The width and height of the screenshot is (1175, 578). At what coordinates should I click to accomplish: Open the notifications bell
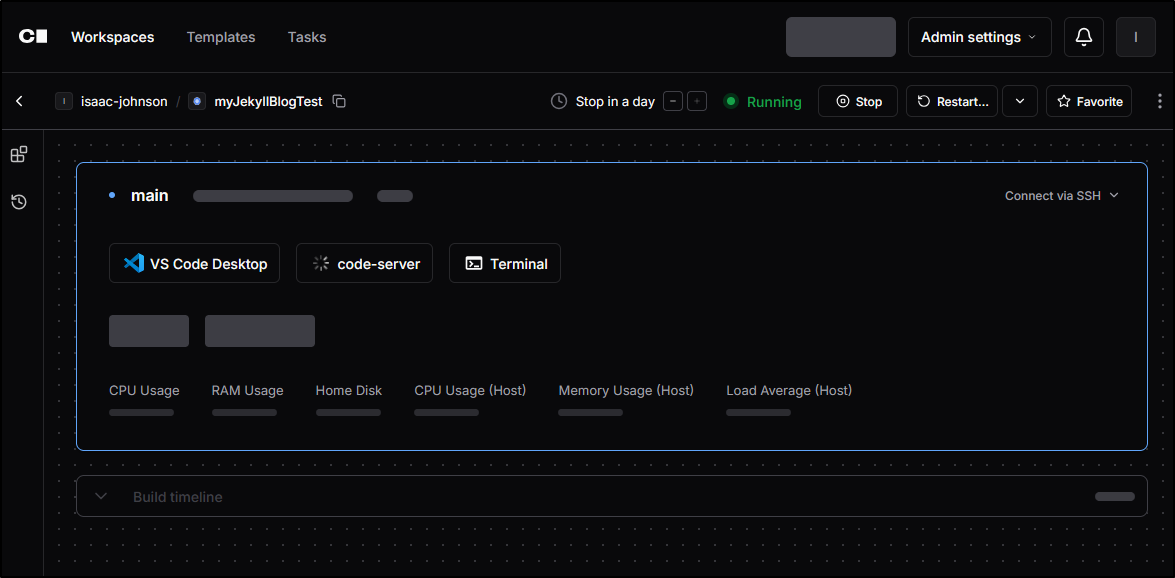[x=1083, y=37]
